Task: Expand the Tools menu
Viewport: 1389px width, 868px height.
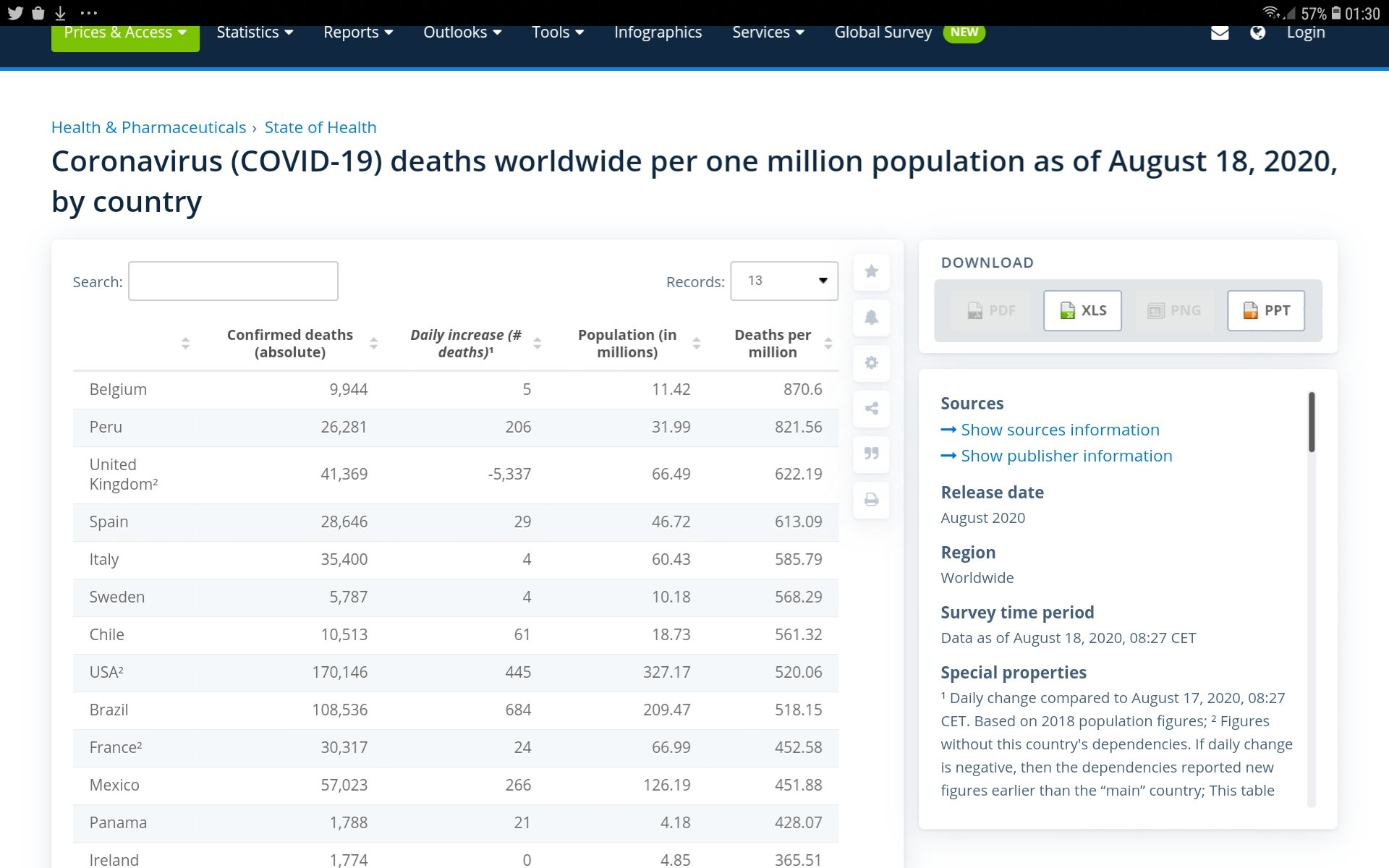Action: click(x=558, y=33)
